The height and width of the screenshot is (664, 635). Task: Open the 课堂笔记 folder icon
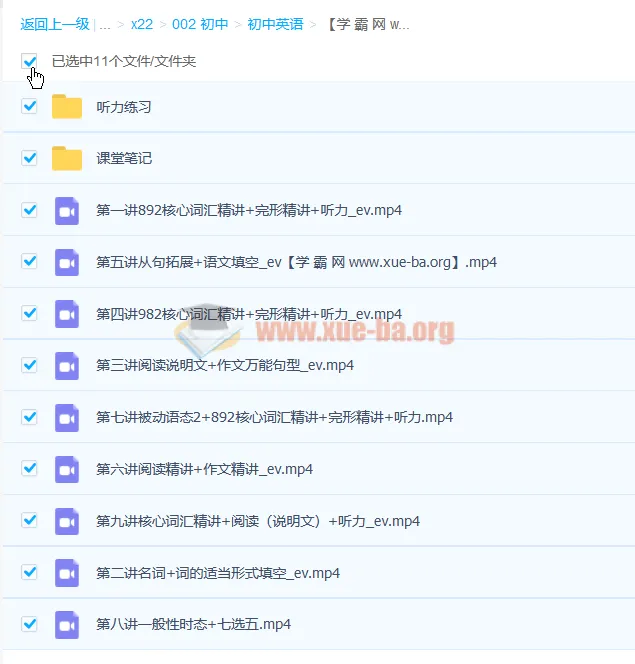[67, 158]
